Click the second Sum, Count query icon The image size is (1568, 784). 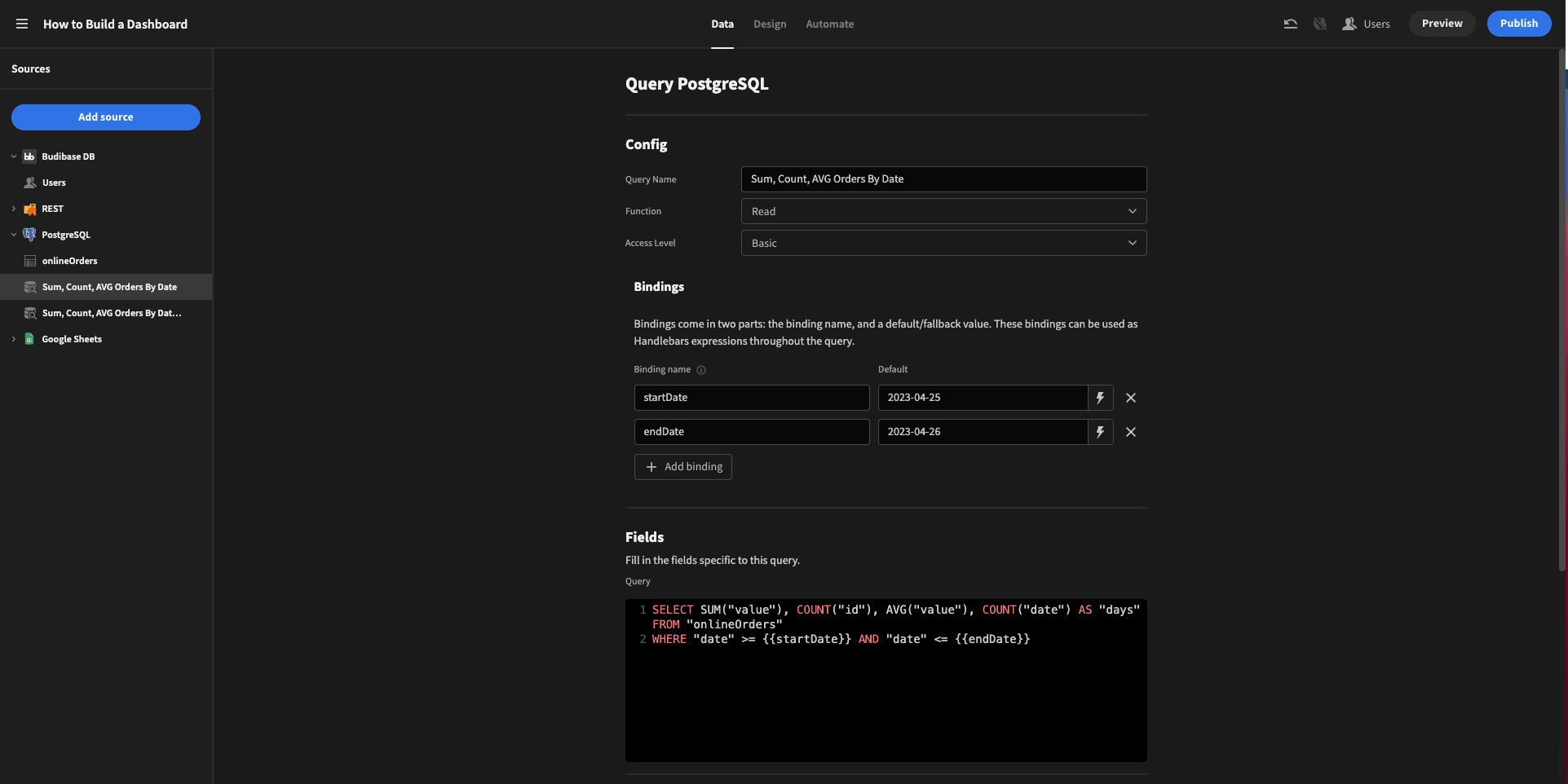[30, 313]
